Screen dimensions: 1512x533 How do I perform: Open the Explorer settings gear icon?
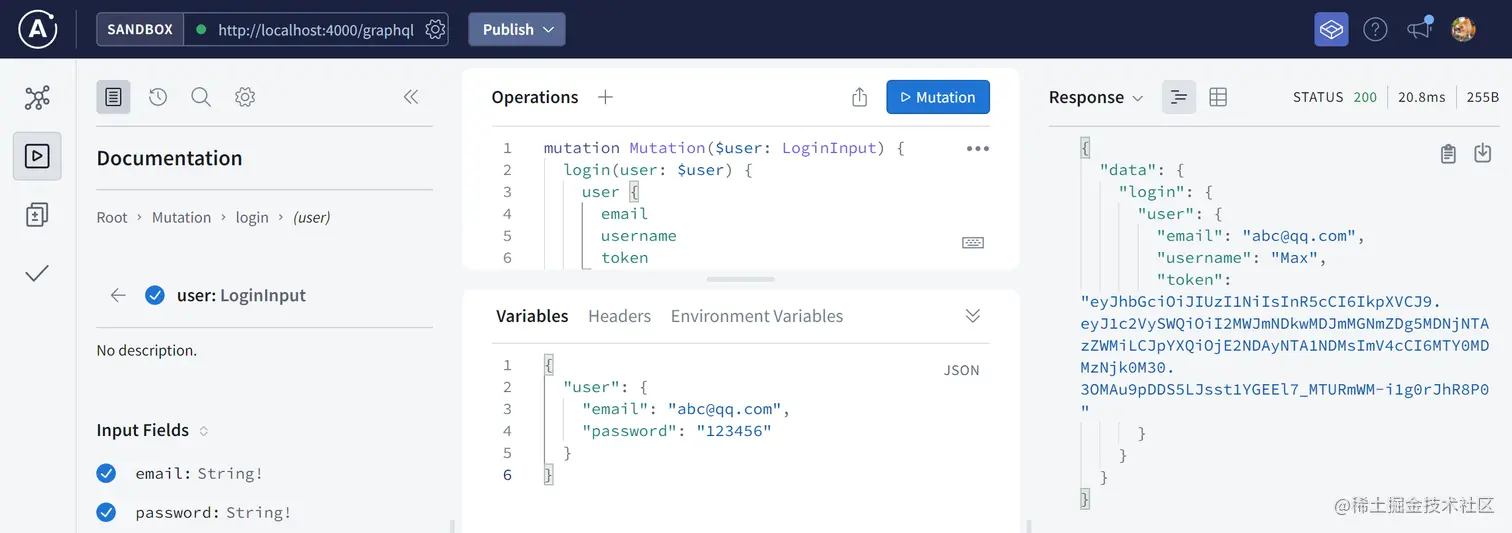(245, 97)
